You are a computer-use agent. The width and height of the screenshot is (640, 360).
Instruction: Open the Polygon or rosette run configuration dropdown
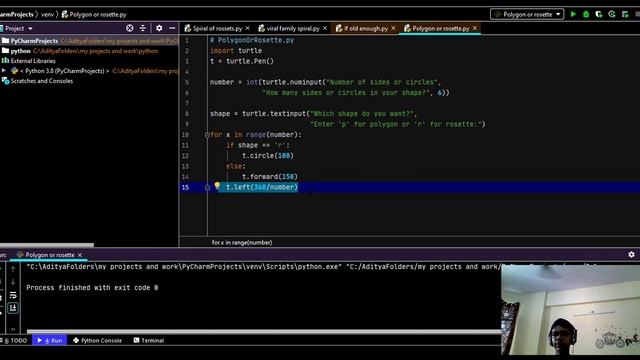pyautogui.click(x=527, y=14)
